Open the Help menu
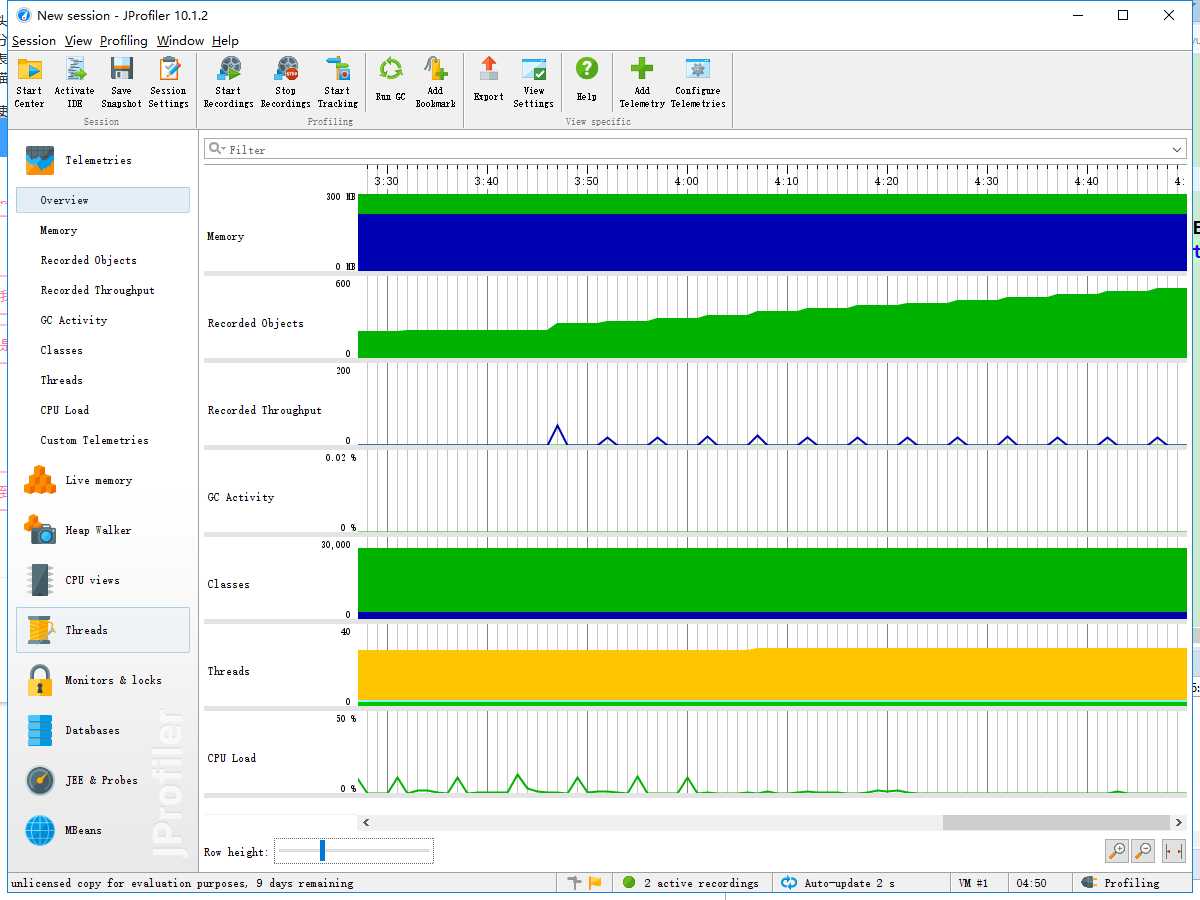Viewport: 1200px width, 900px height. pos(226,41)
